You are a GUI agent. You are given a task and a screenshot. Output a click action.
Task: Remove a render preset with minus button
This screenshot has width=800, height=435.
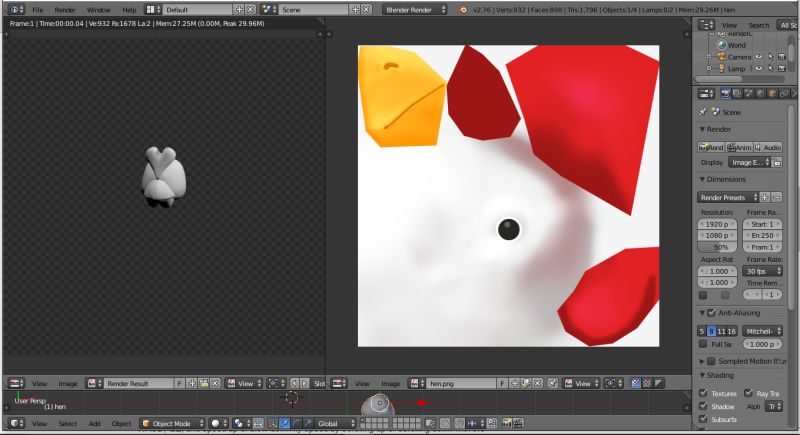point(776,197)
